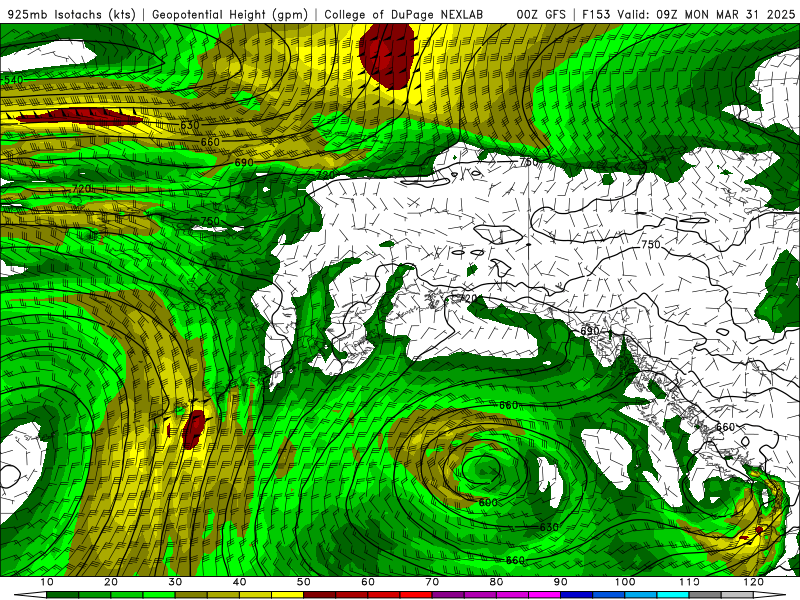The image size is (800, 600).
Task: Select the olive 30-35 kt legend swatch
Action: (x=191, y=595)
